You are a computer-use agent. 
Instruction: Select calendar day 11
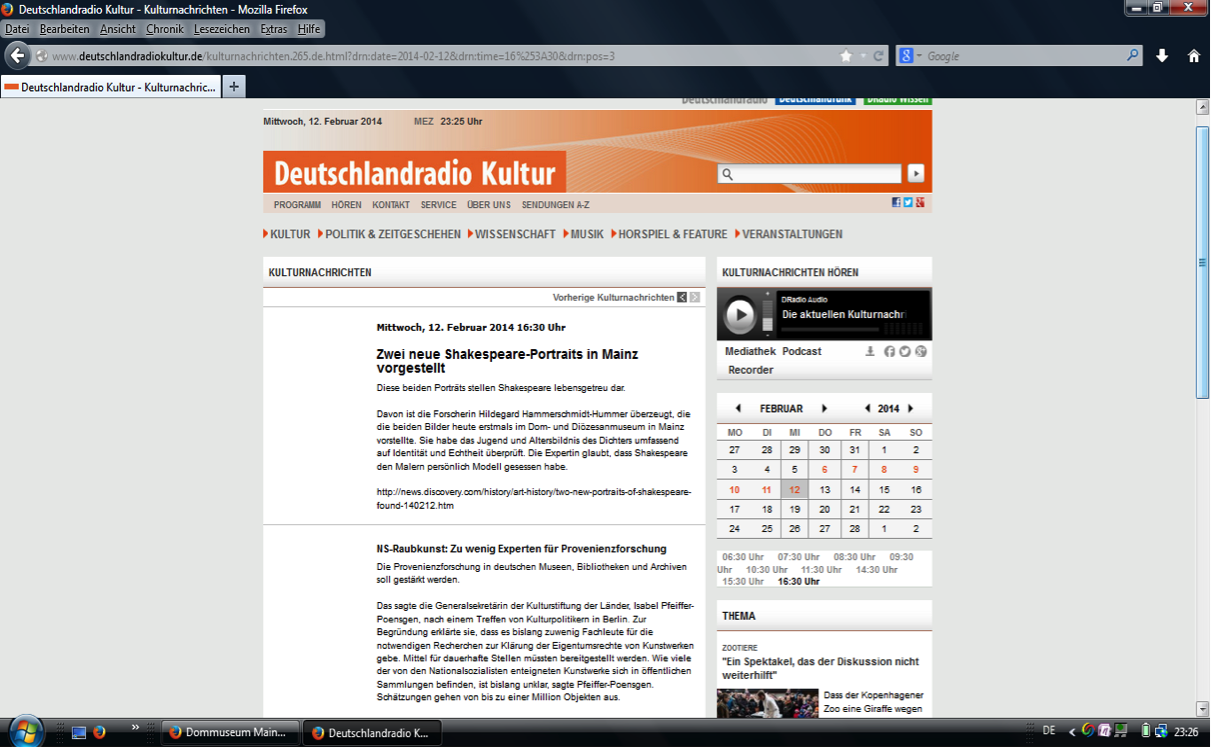click(x=767, y=490)
